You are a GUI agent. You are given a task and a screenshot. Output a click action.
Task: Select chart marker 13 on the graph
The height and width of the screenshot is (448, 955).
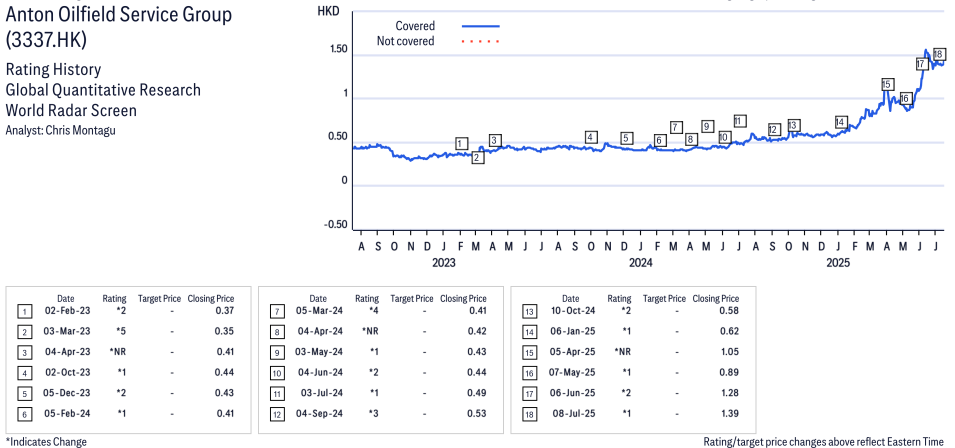coord(792,125)
